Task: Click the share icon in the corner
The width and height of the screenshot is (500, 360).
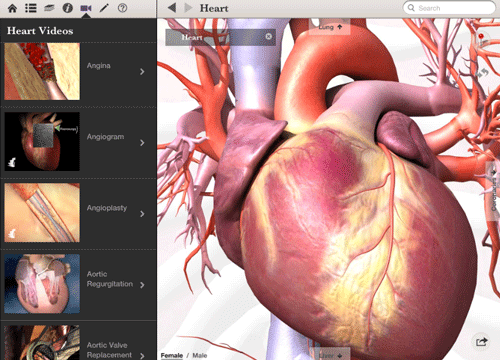Action: (x=481, y=342)
